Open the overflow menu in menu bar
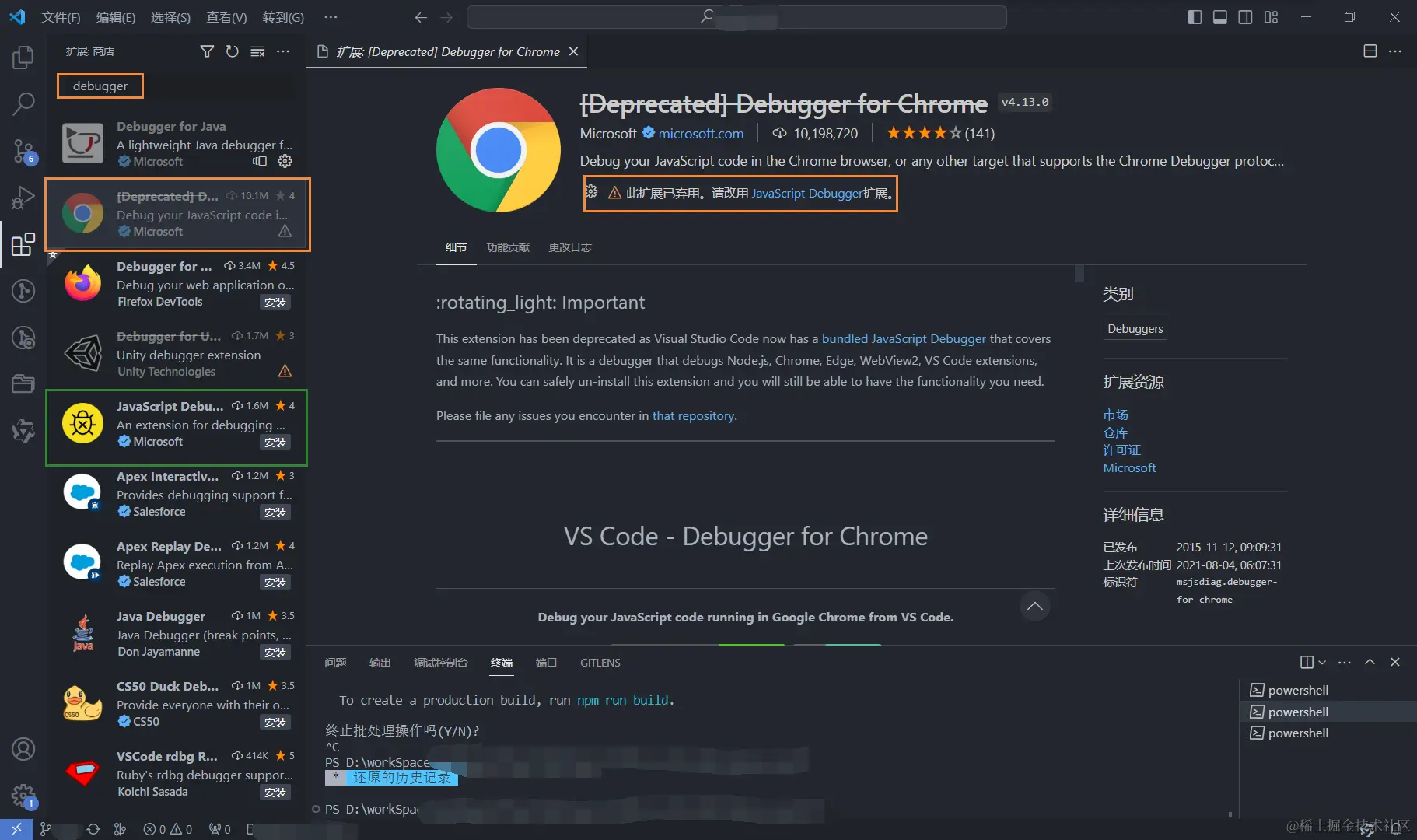1417x840 pixels. pos(331,17)
